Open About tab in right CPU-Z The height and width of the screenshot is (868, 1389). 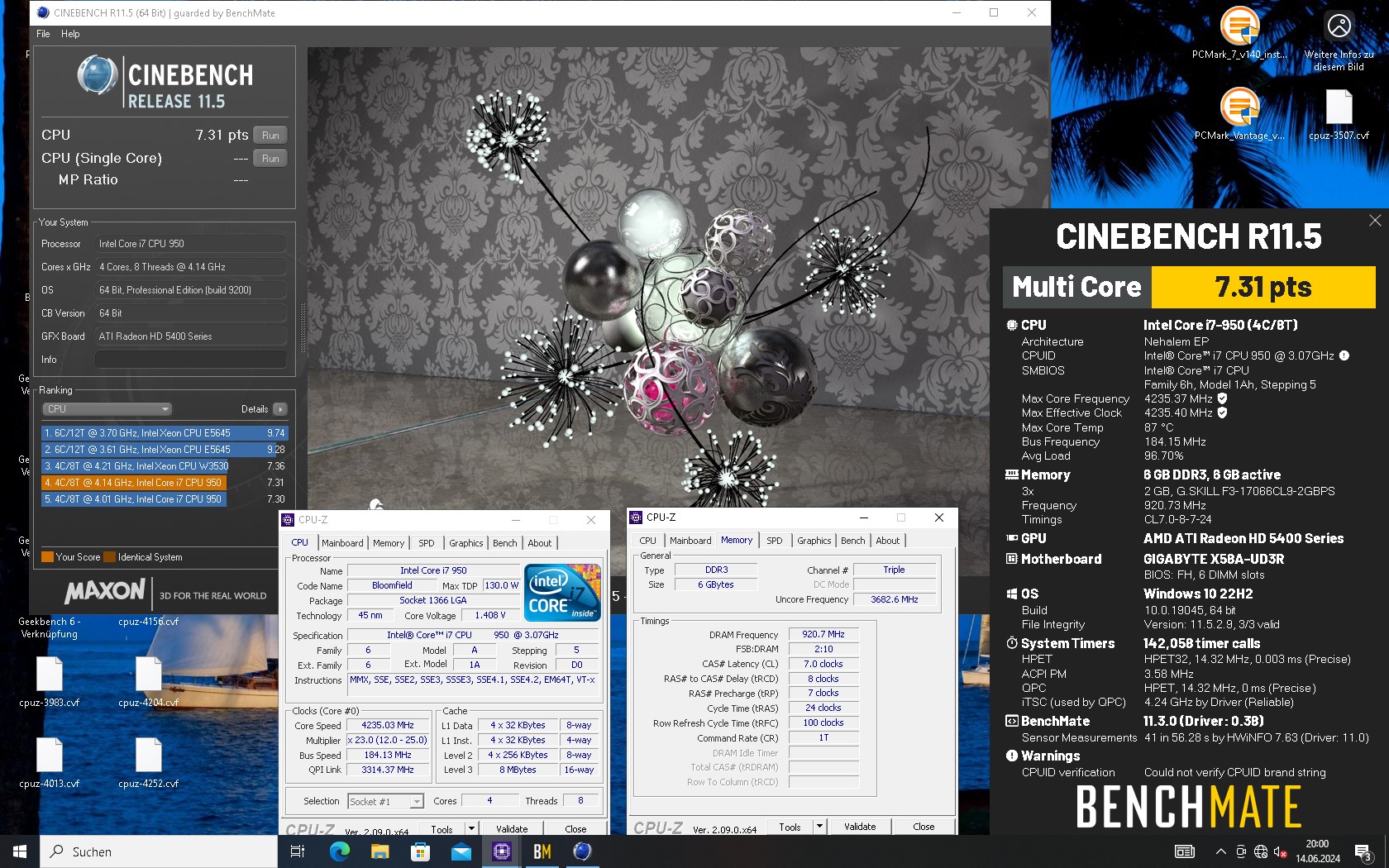click(888, 541)
